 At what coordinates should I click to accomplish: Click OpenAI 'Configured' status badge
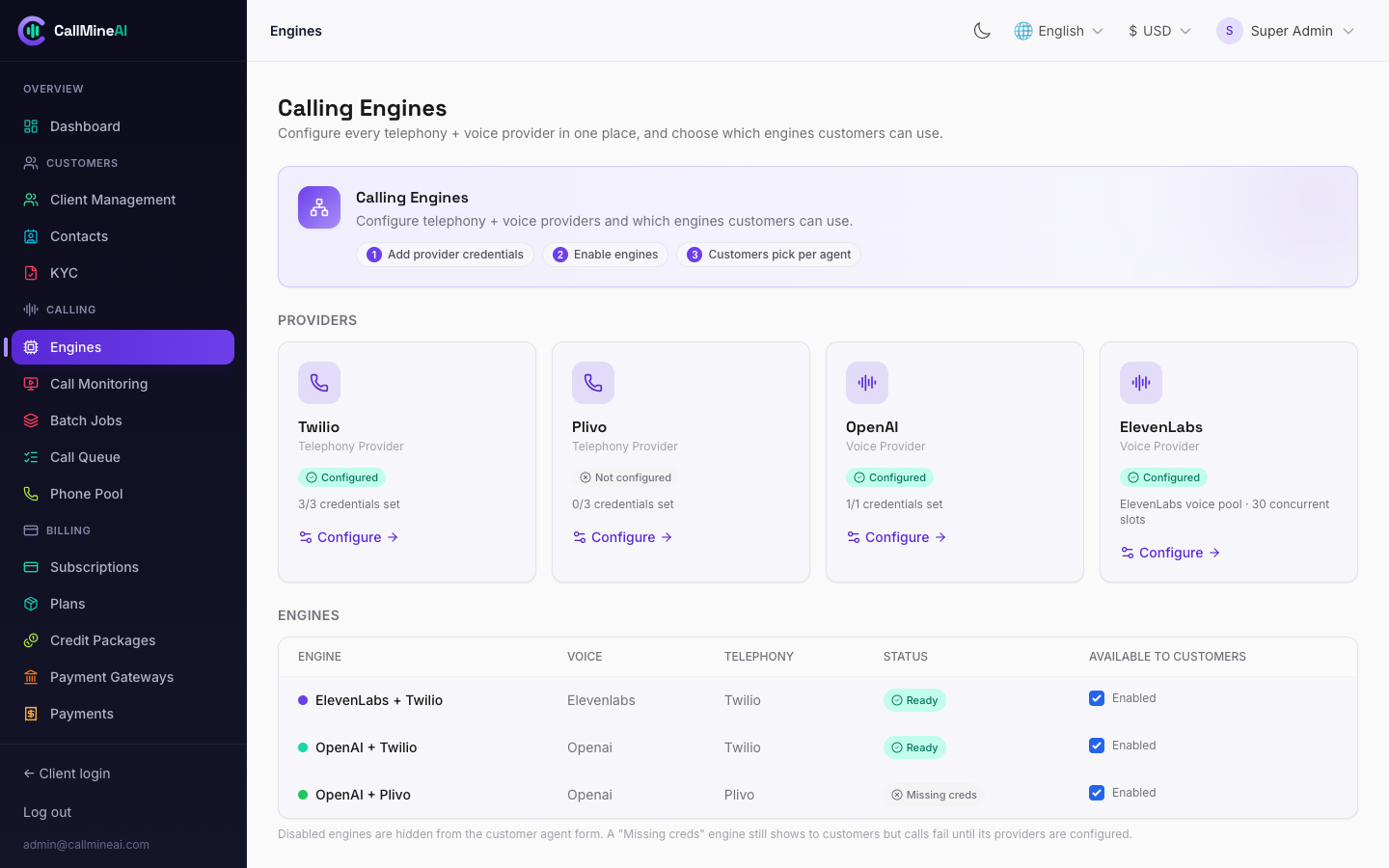coord(889,477)
